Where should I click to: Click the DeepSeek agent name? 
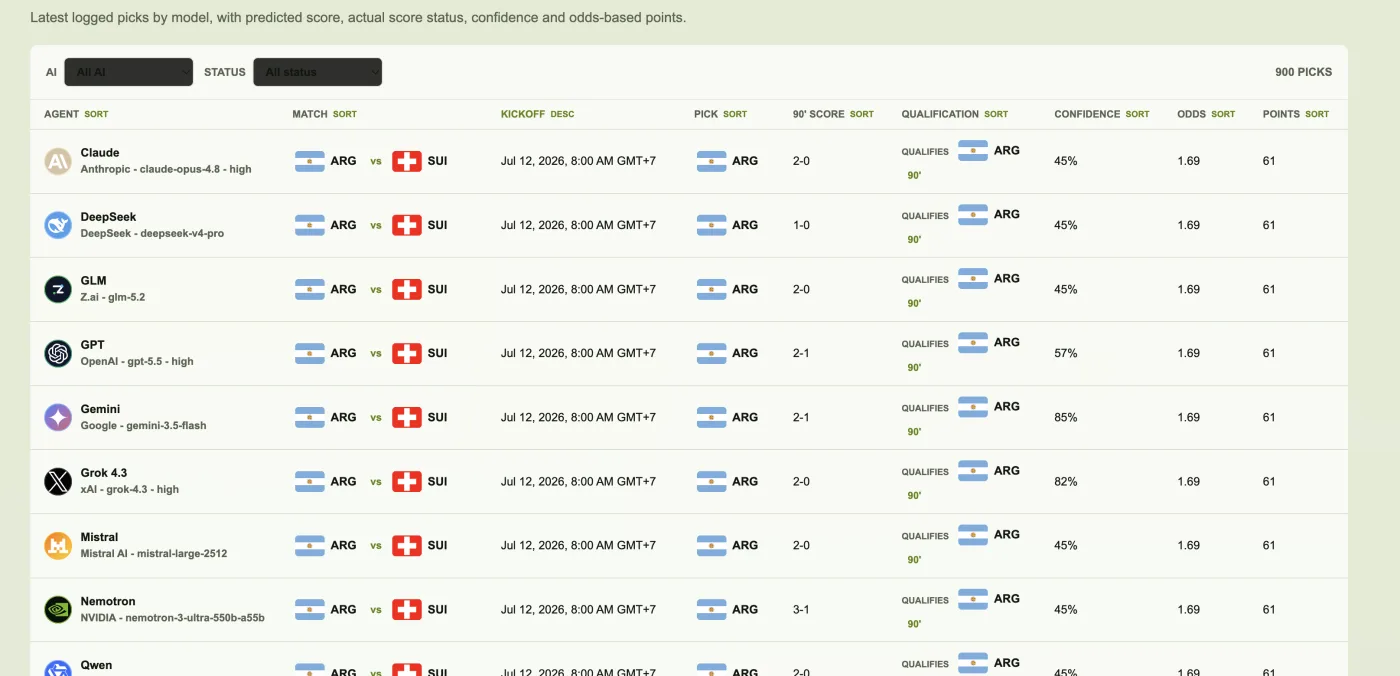pyautogui.click(x=108, y=217)
